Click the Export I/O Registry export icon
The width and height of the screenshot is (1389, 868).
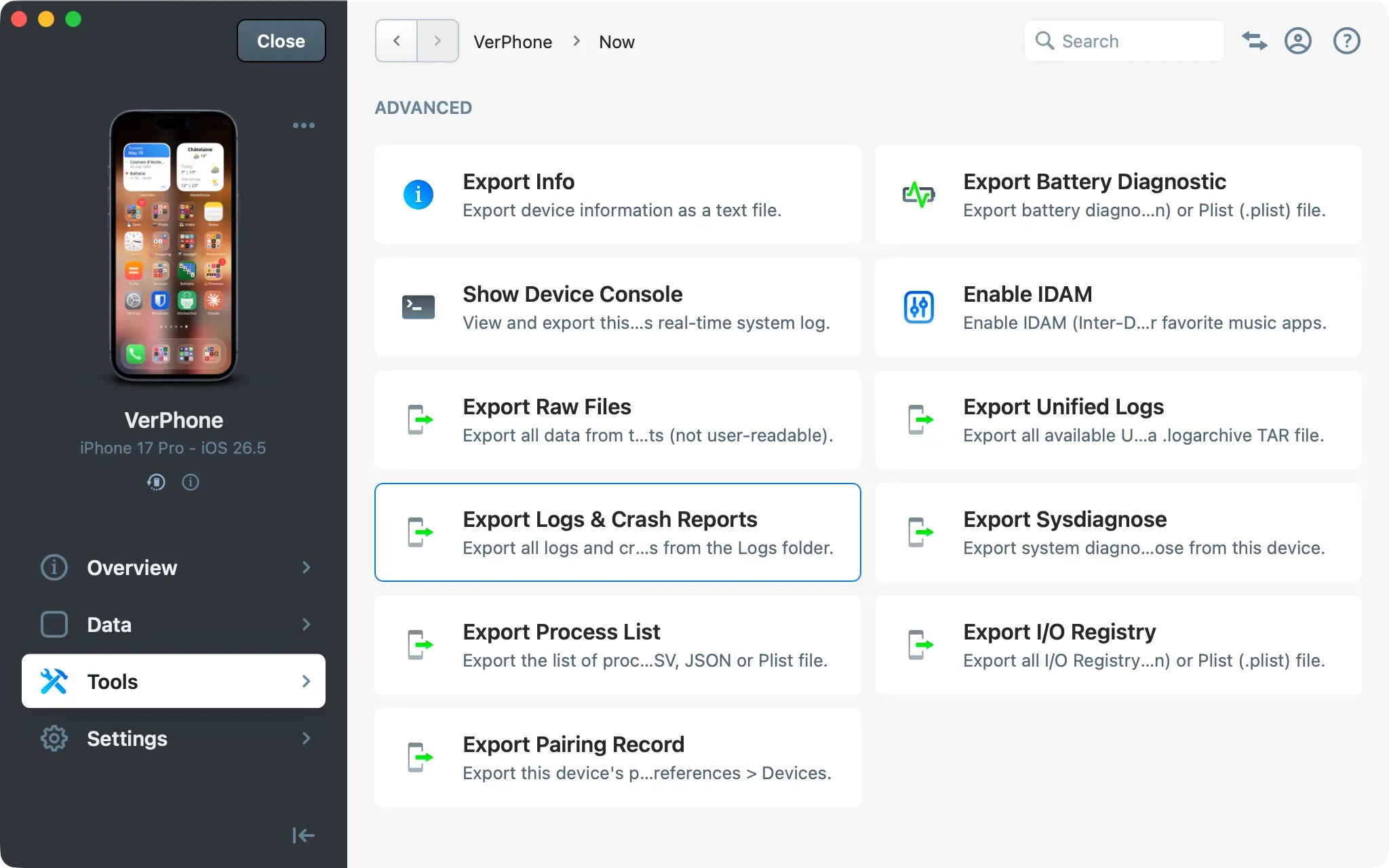click(x=920, y=645)
